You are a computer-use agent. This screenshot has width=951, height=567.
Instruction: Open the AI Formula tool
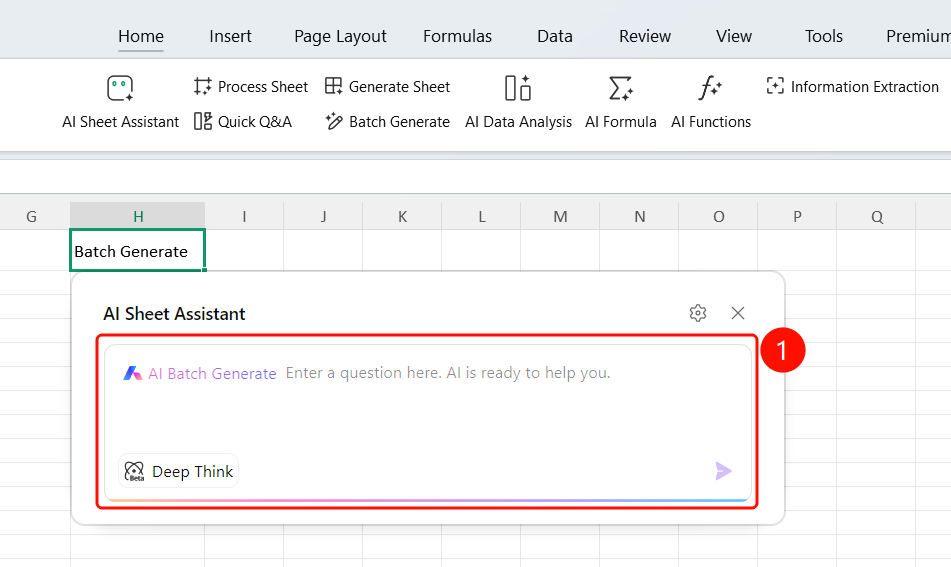coord(620,103)
